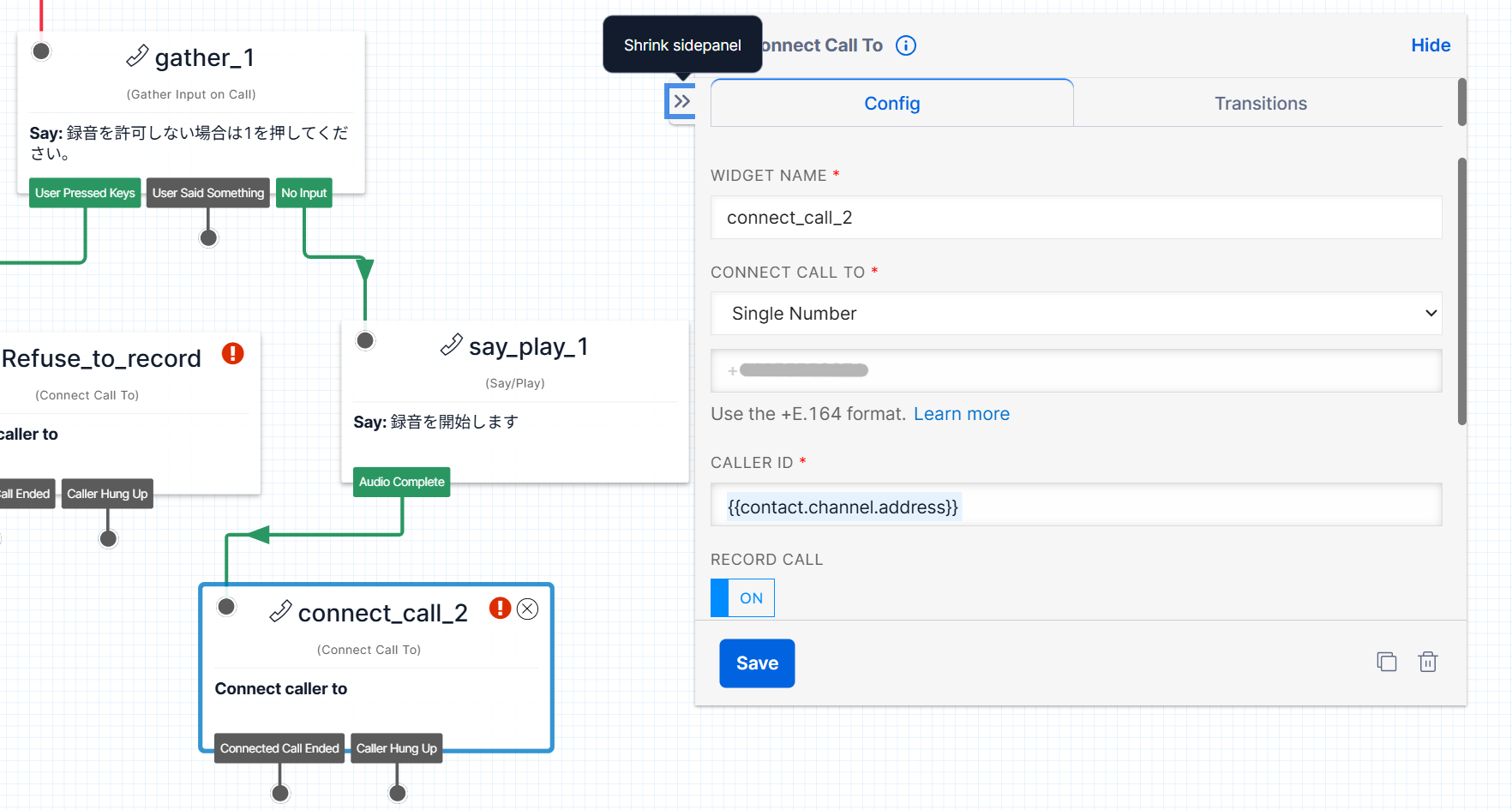Click the sidepanel vertical scrollbar
Image resolution: width=1512 pixels, height=810 pixels.
pos(1462,291)
